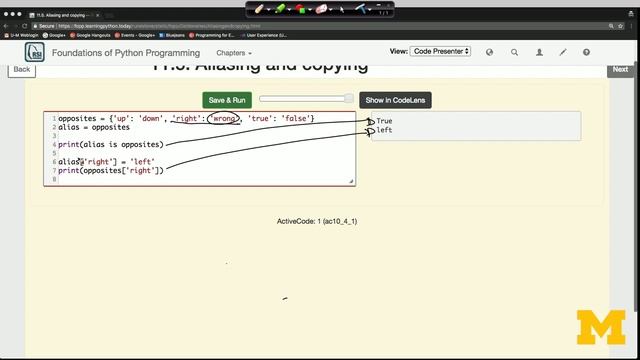Click the resize handle of code editor

point(351,181)
